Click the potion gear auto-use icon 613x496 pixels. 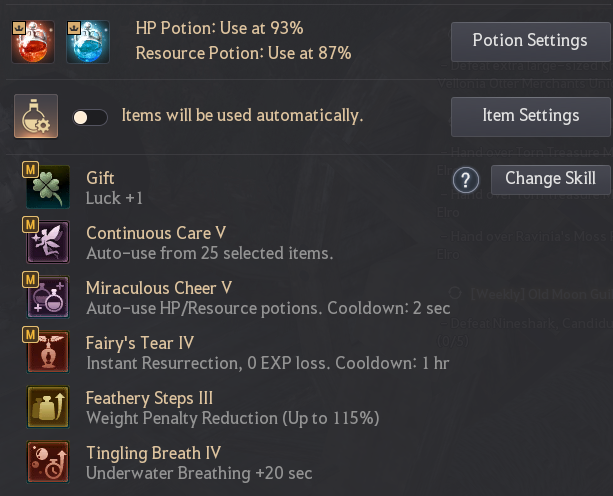click(35, 117)
